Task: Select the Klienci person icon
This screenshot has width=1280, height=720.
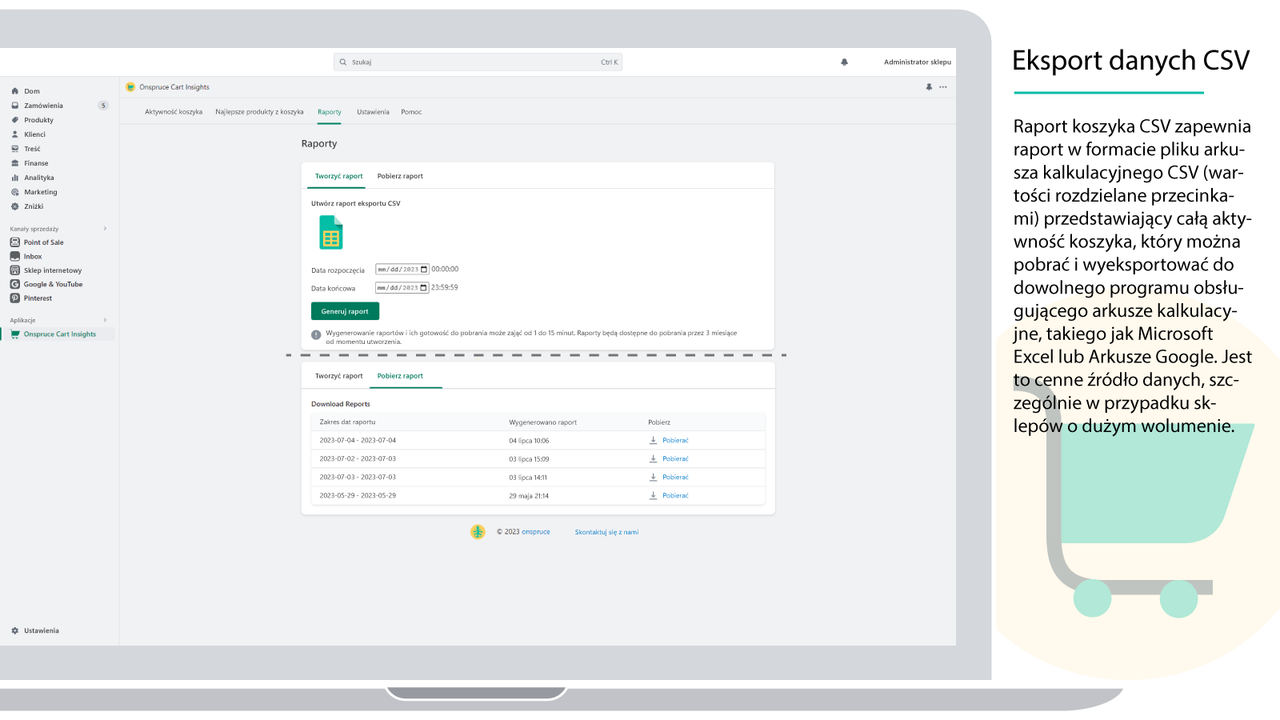Action: click(15, 134)
